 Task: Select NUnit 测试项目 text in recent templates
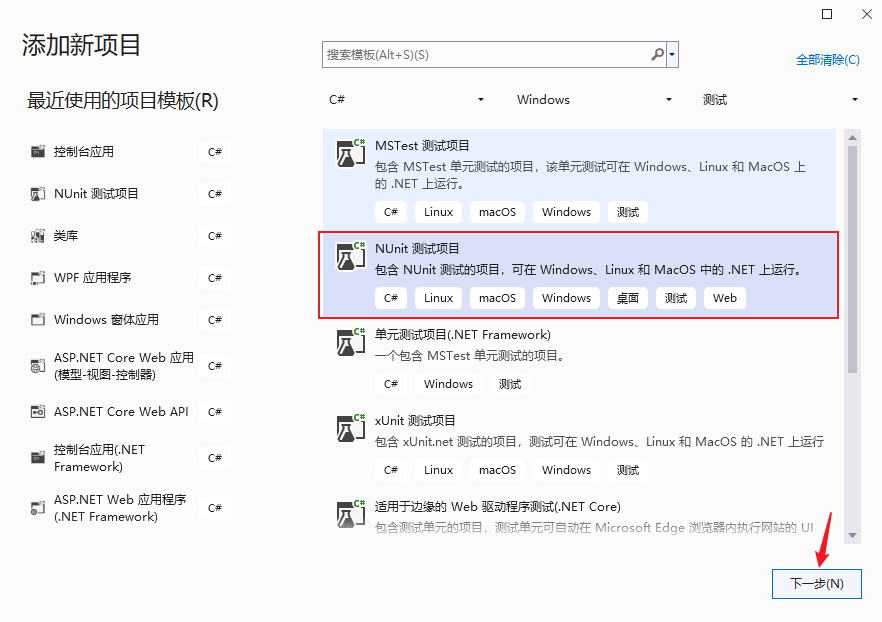(x=96, y=194)
